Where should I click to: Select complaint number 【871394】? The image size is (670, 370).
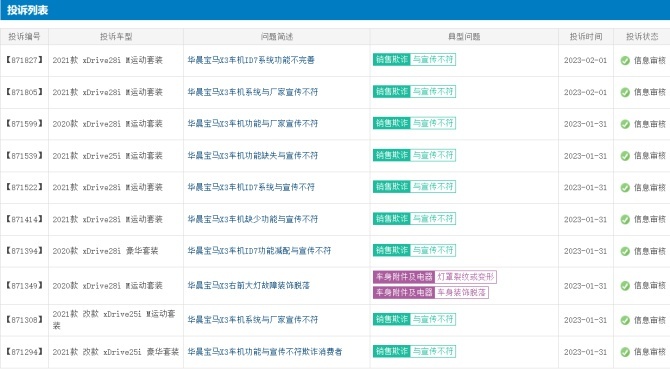[24, 251]
